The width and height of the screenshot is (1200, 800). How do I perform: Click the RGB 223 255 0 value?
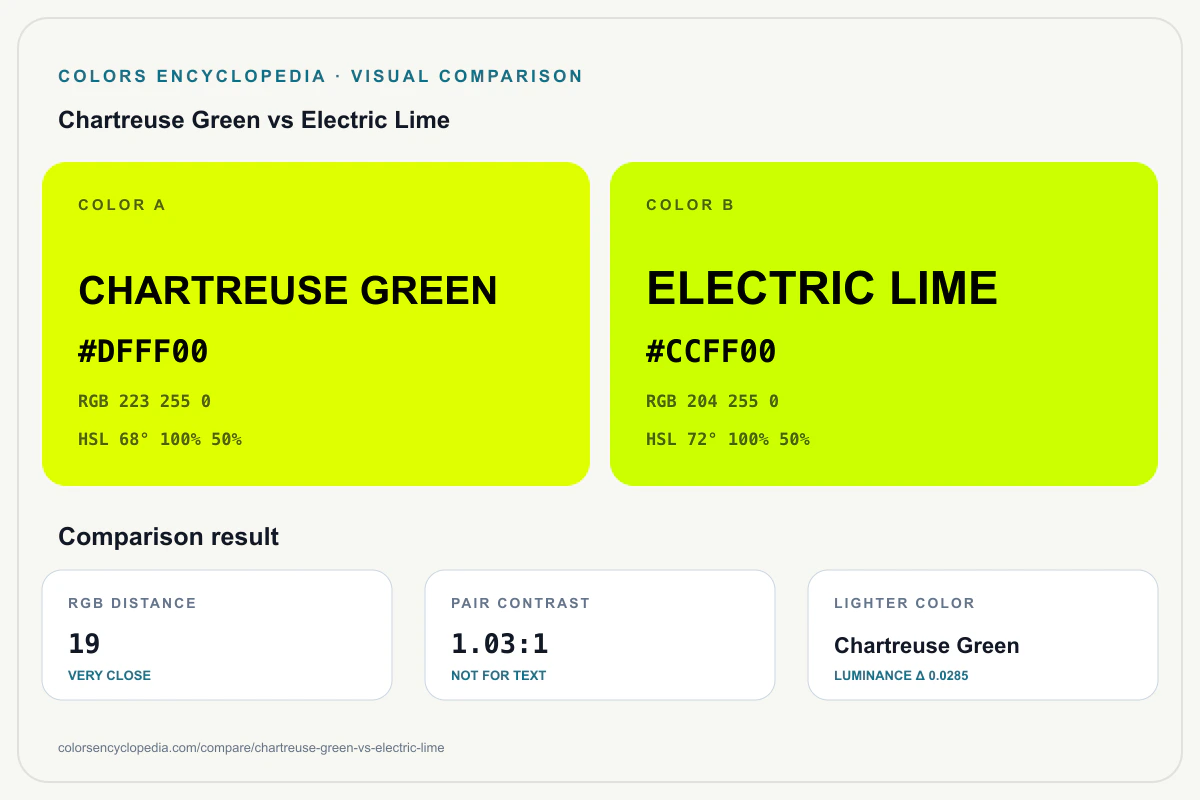tap(144, 401)
